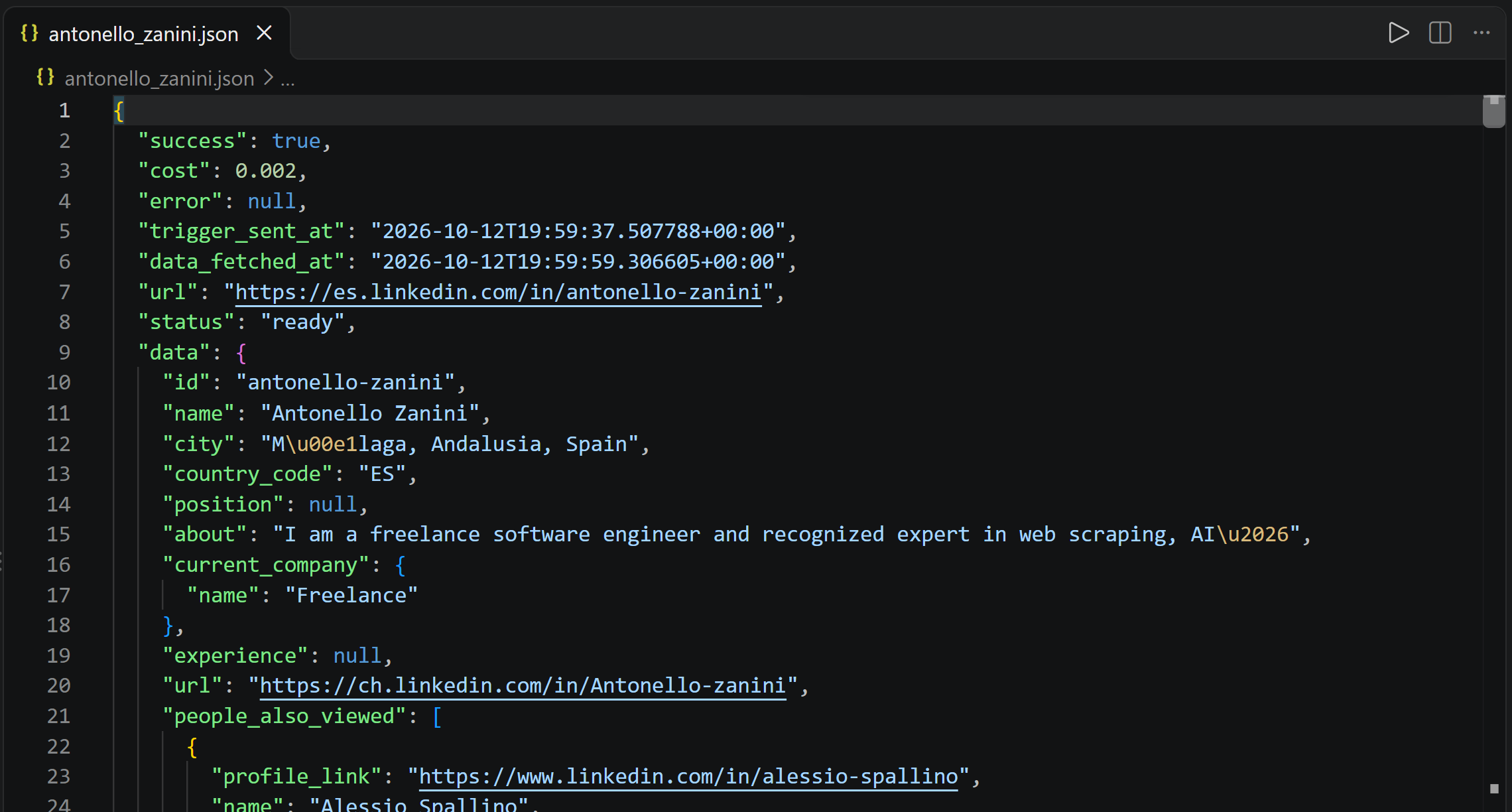Click the "error" key text
The width and height of the screenshot is (1512, 812).
tap(180, 201)
